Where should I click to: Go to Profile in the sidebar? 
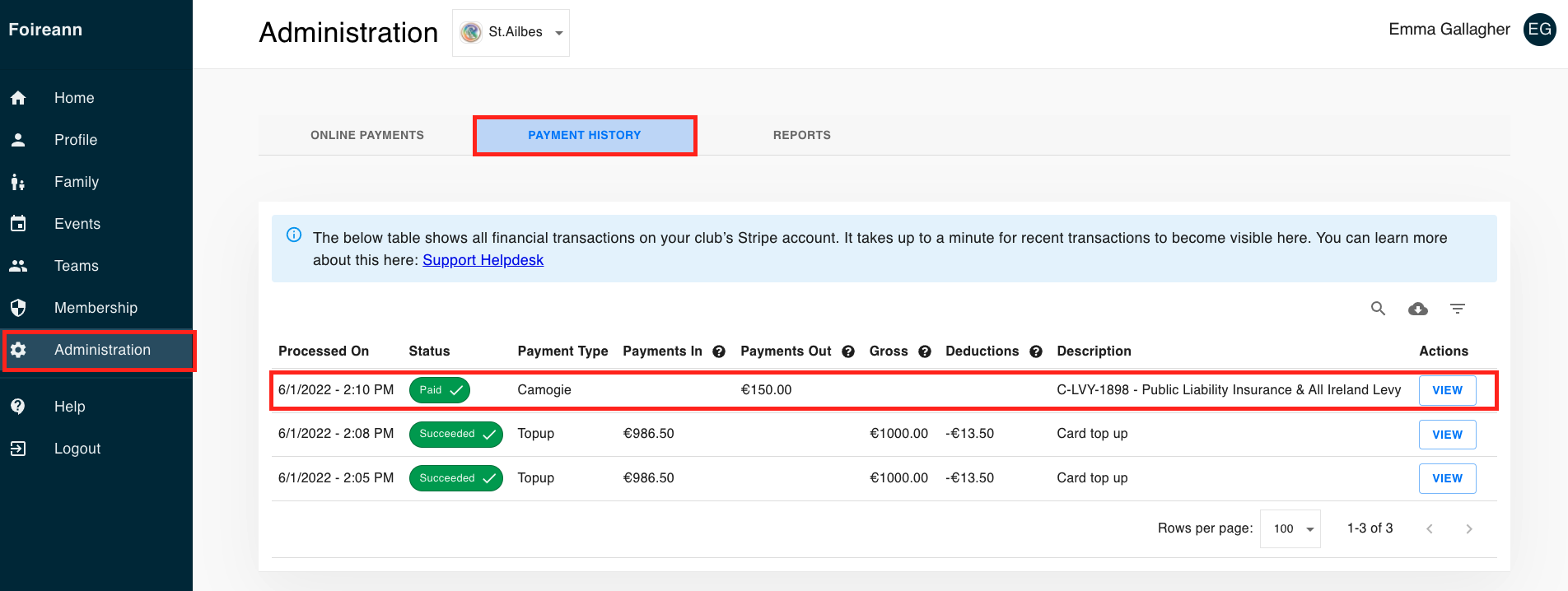point(76,140)
